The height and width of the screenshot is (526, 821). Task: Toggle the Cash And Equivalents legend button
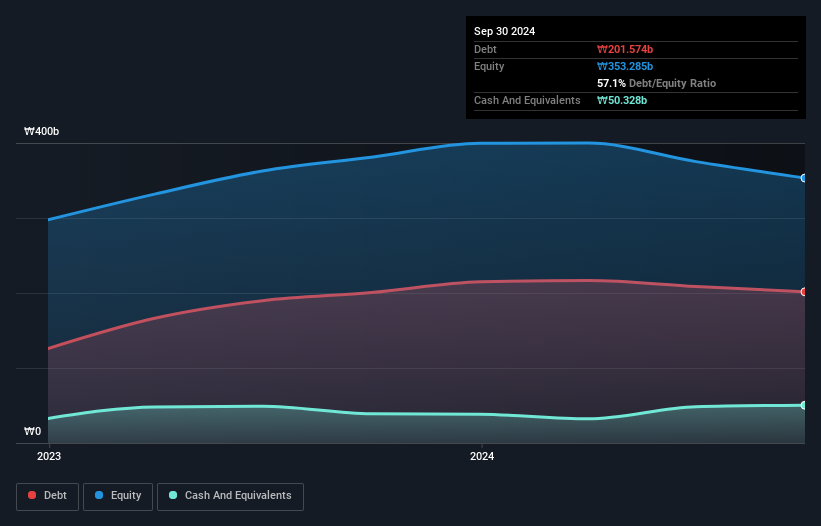230,496
